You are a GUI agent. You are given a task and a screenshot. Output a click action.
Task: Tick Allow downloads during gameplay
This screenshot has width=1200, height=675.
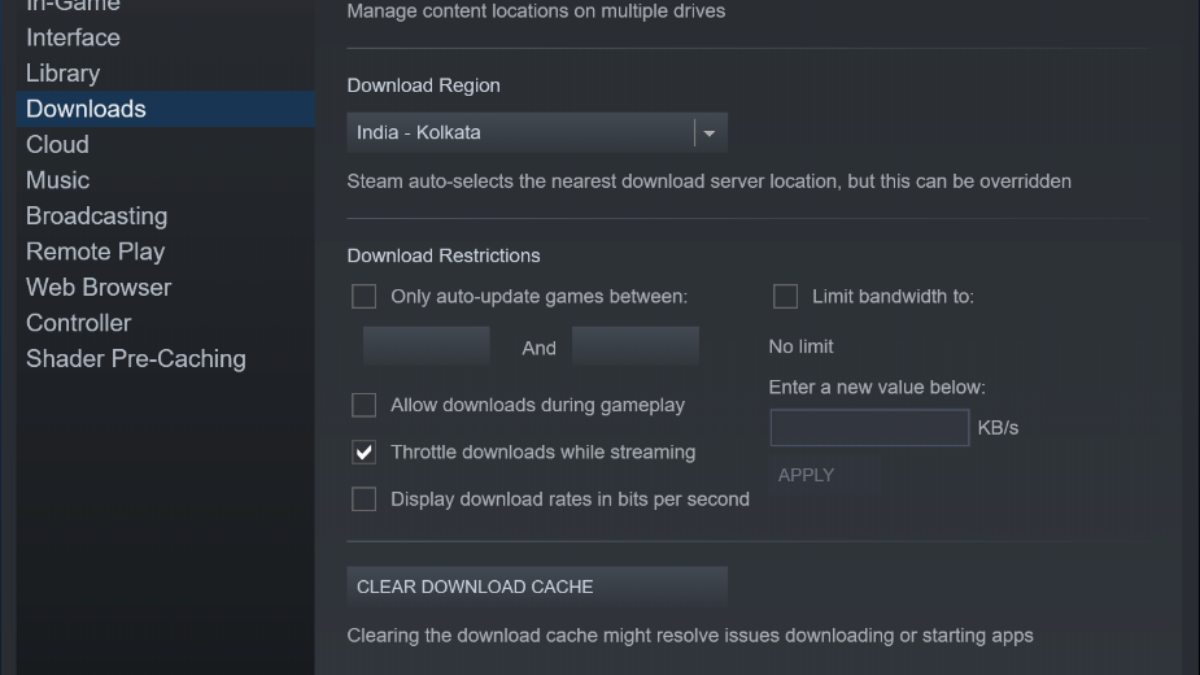coord(364,405)
